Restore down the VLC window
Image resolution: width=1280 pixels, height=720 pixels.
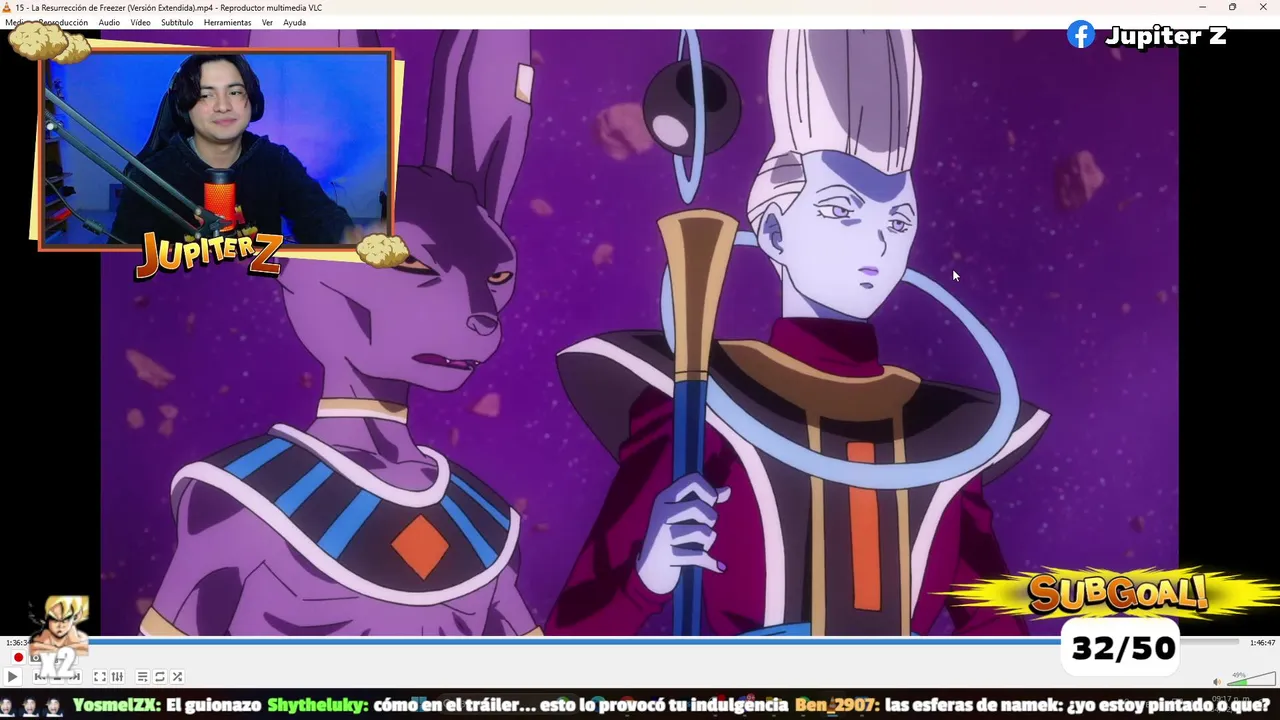click(1232, 7)
